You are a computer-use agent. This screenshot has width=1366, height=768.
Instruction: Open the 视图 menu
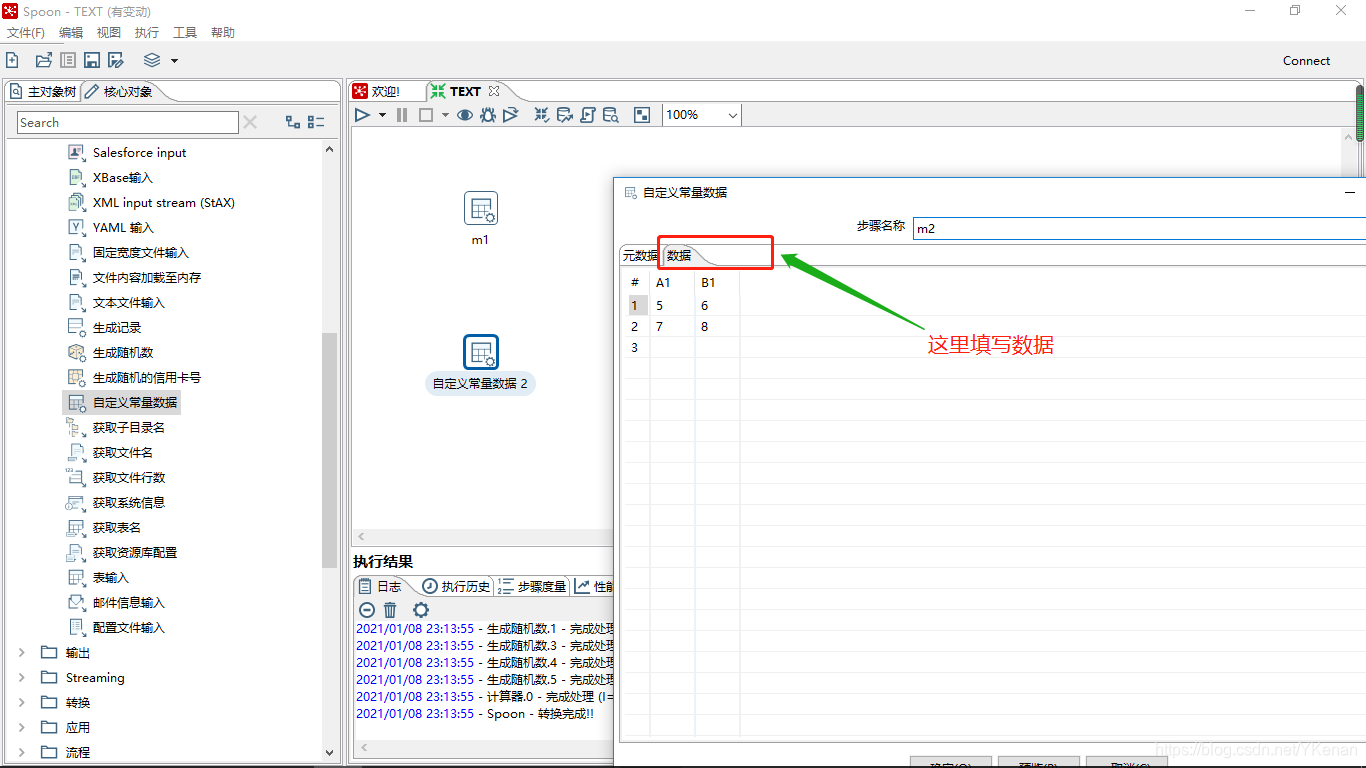109,33
